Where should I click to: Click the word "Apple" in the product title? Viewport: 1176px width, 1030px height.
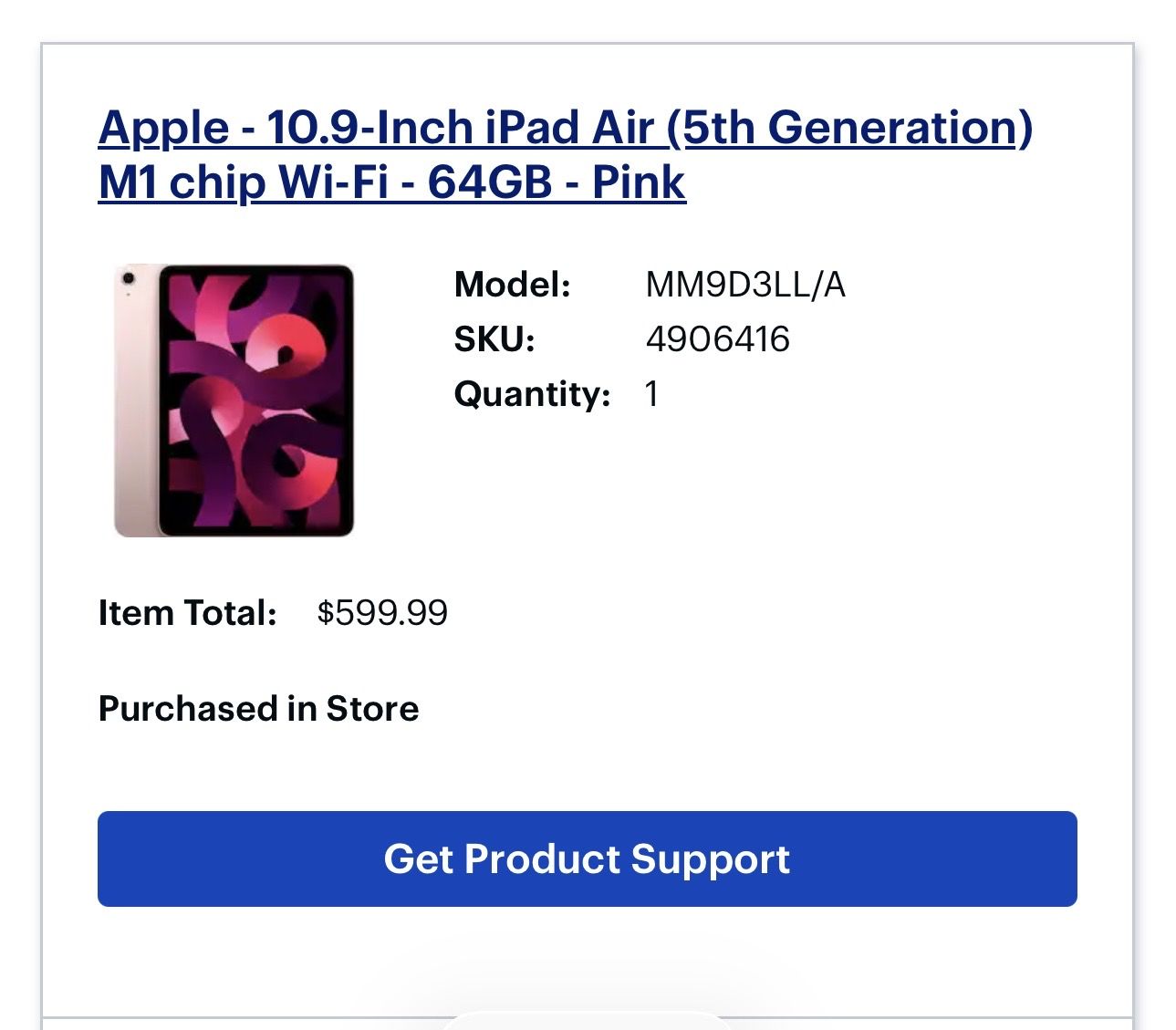tap(163, 127)
